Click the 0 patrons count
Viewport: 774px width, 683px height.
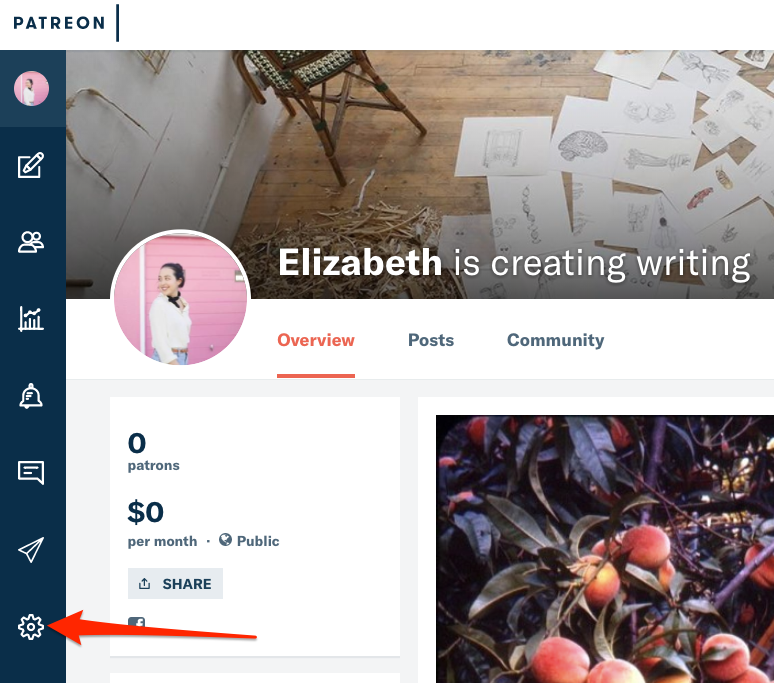(138, 443)
